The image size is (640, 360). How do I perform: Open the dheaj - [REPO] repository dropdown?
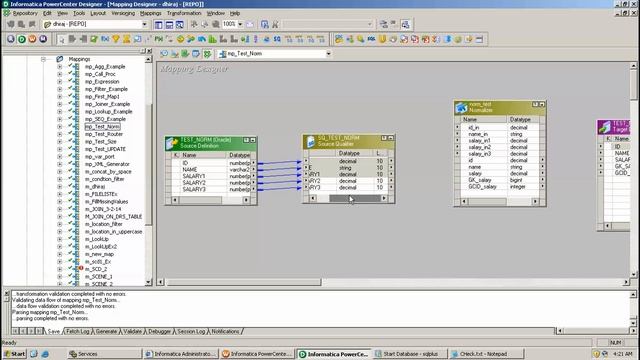(144, 24)
